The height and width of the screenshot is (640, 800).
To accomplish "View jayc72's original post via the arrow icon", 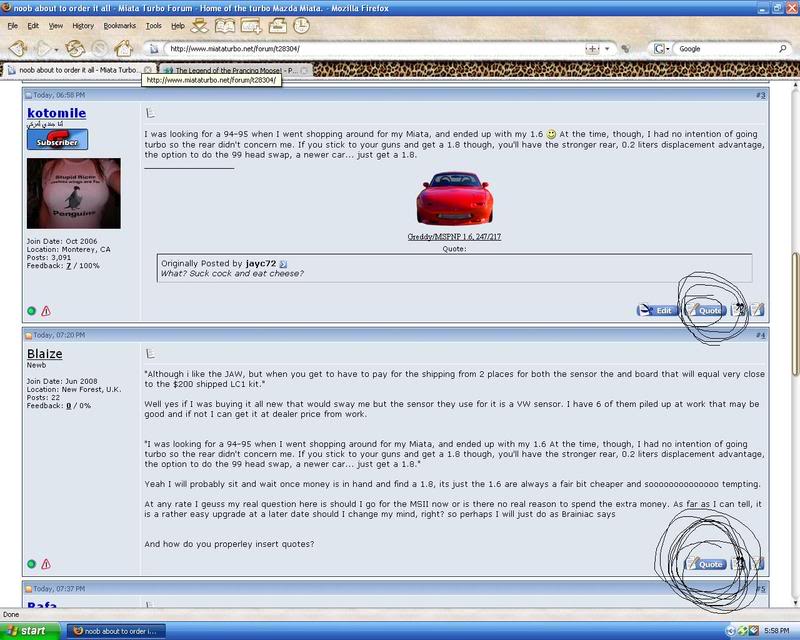I will pos(285,262).
